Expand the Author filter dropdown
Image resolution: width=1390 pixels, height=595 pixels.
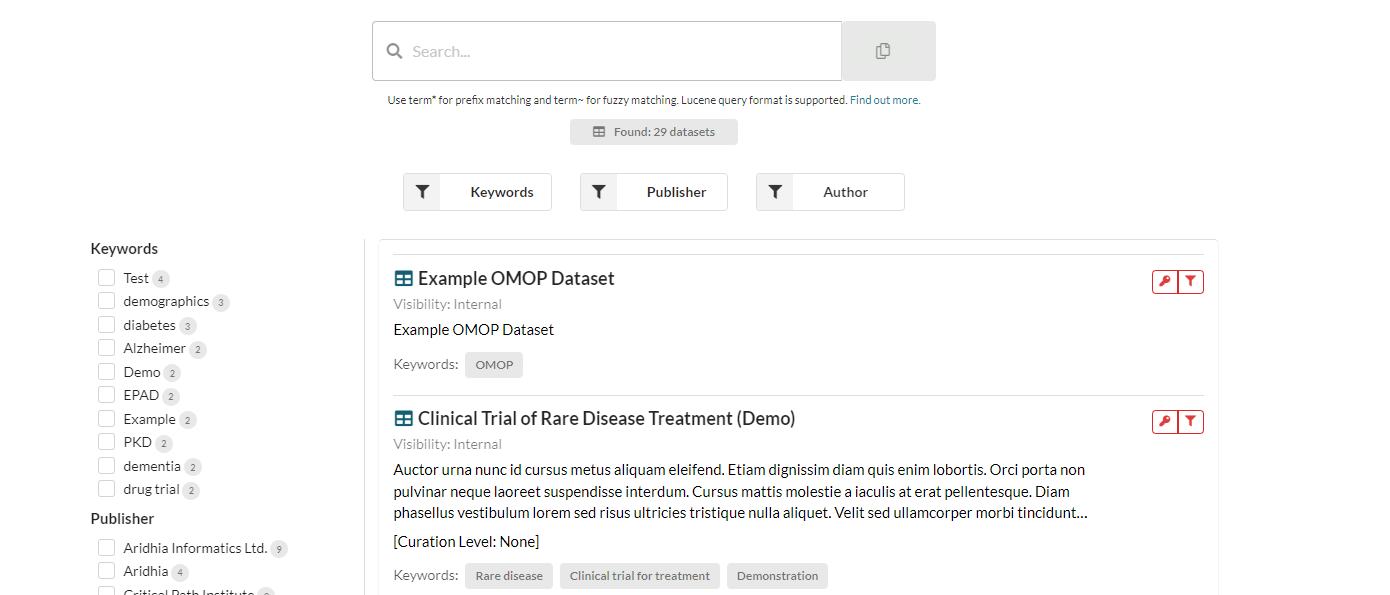tap(830, 192)
